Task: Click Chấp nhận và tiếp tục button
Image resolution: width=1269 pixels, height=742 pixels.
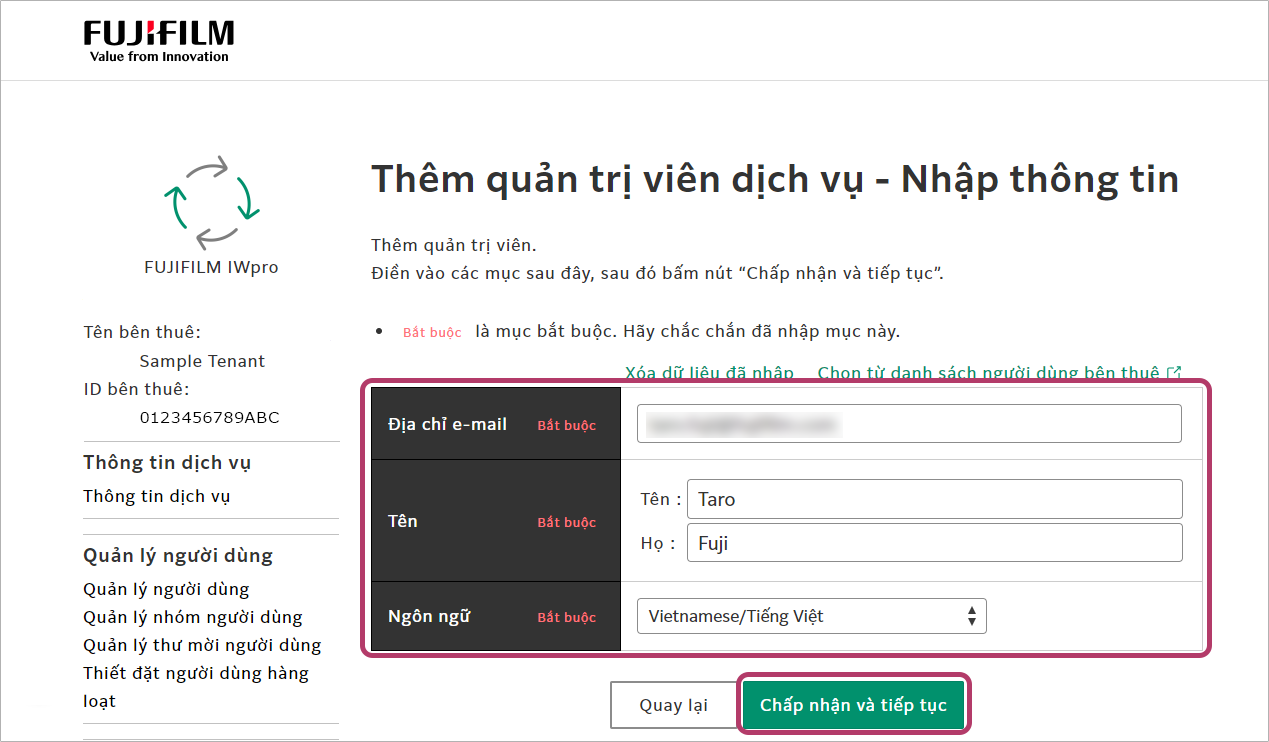Action: tap(853, 706)
